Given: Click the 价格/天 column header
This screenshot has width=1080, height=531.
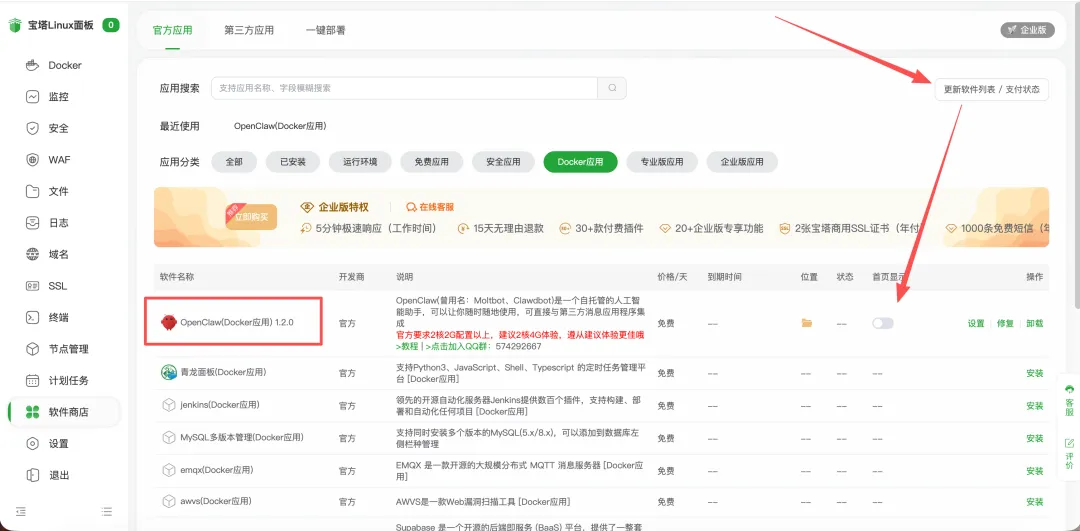Looking at the screenshot, I should point(672,277).
